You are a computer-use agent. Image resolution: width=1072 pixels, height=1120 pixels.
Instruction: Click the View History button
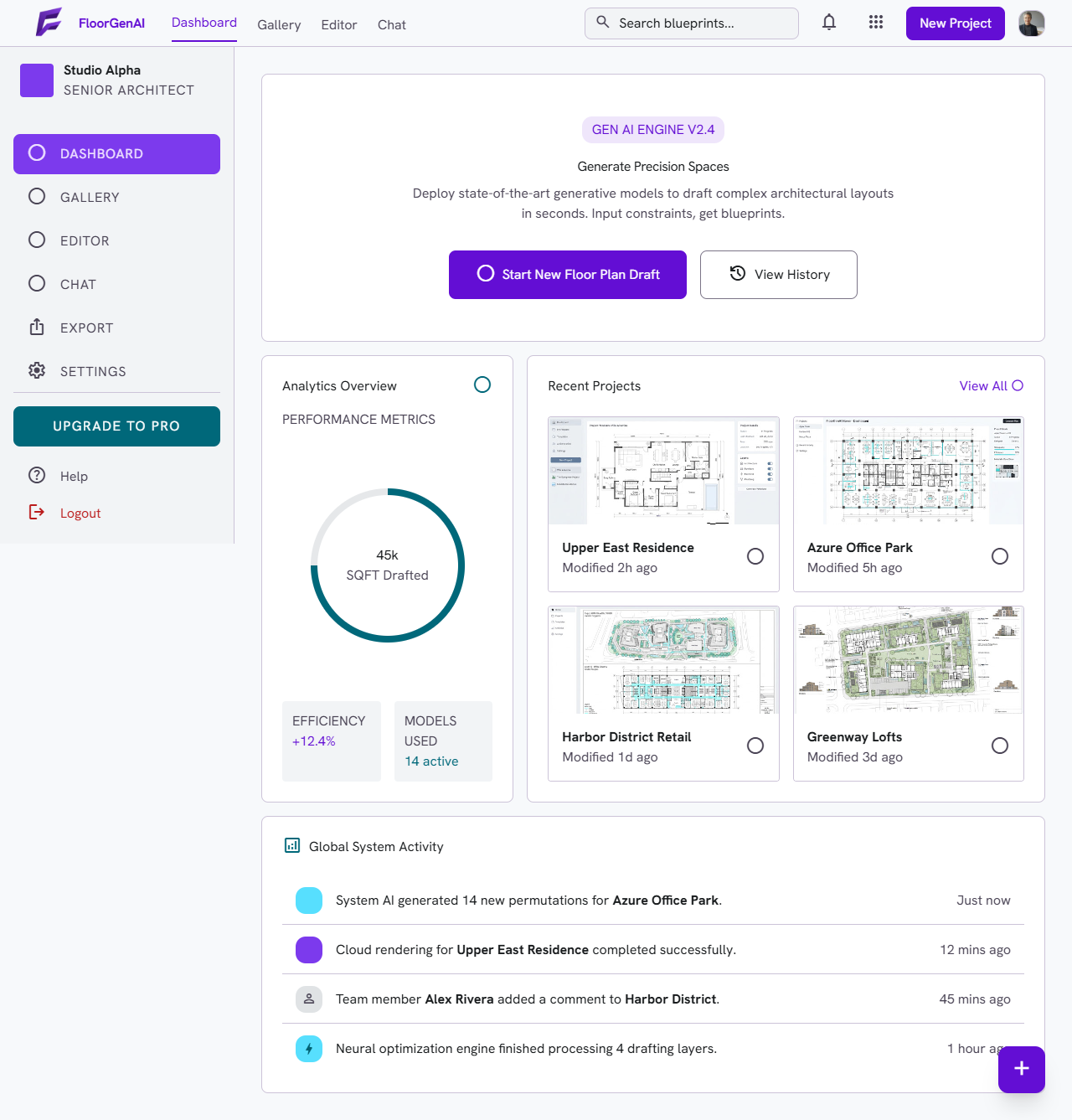[x=779, y=275]
